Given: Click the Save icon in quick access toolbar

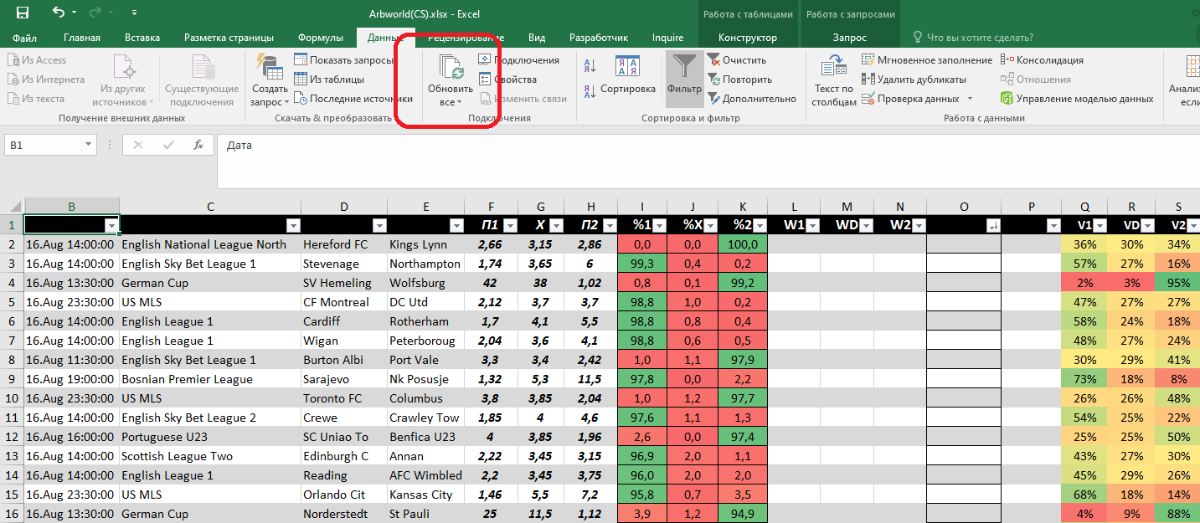Looking at the screenshot, I should (x=22, y=13).
